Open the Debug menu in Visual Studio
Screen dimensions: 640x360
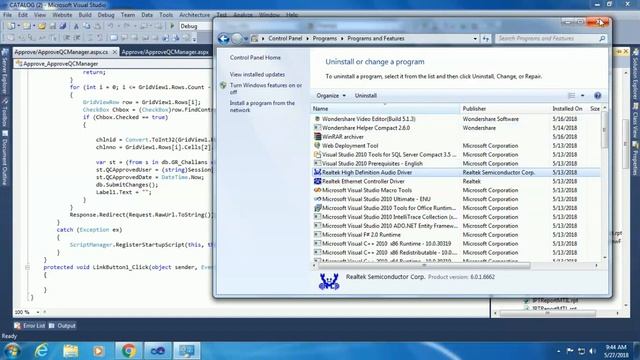[x=106, y=15]
